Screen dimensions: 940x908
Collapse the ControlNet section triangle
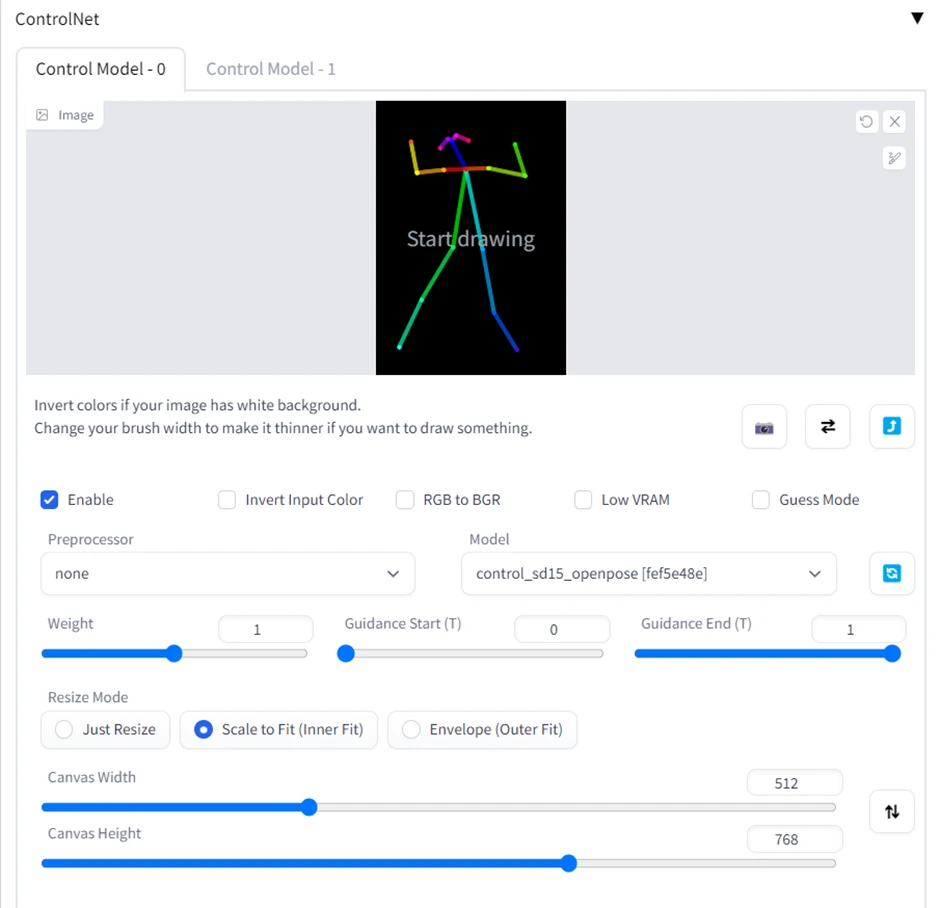[917, 18]
